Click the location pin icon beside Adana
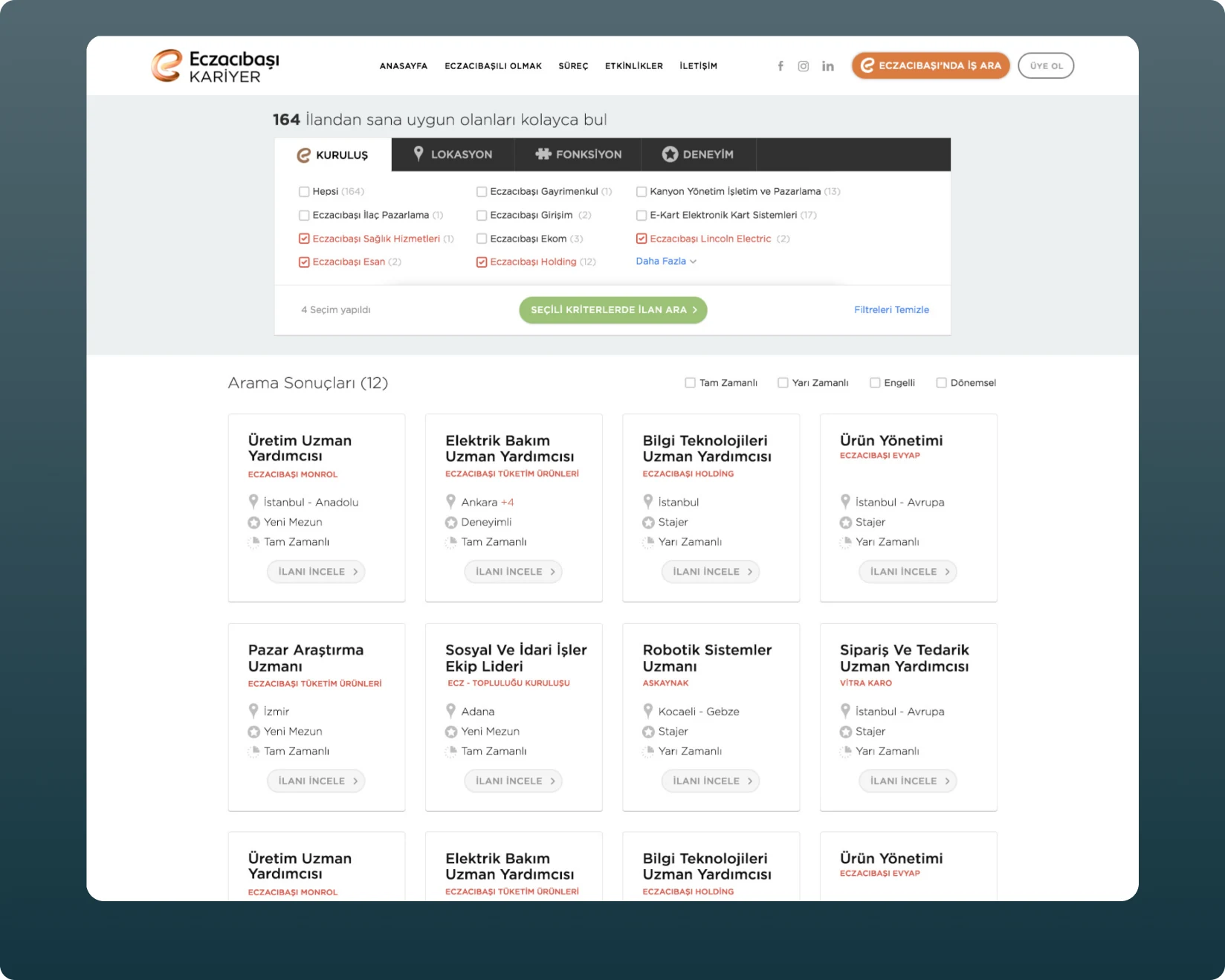The width and height of the screenshot is (1225, 980). (x=451, y=711)
